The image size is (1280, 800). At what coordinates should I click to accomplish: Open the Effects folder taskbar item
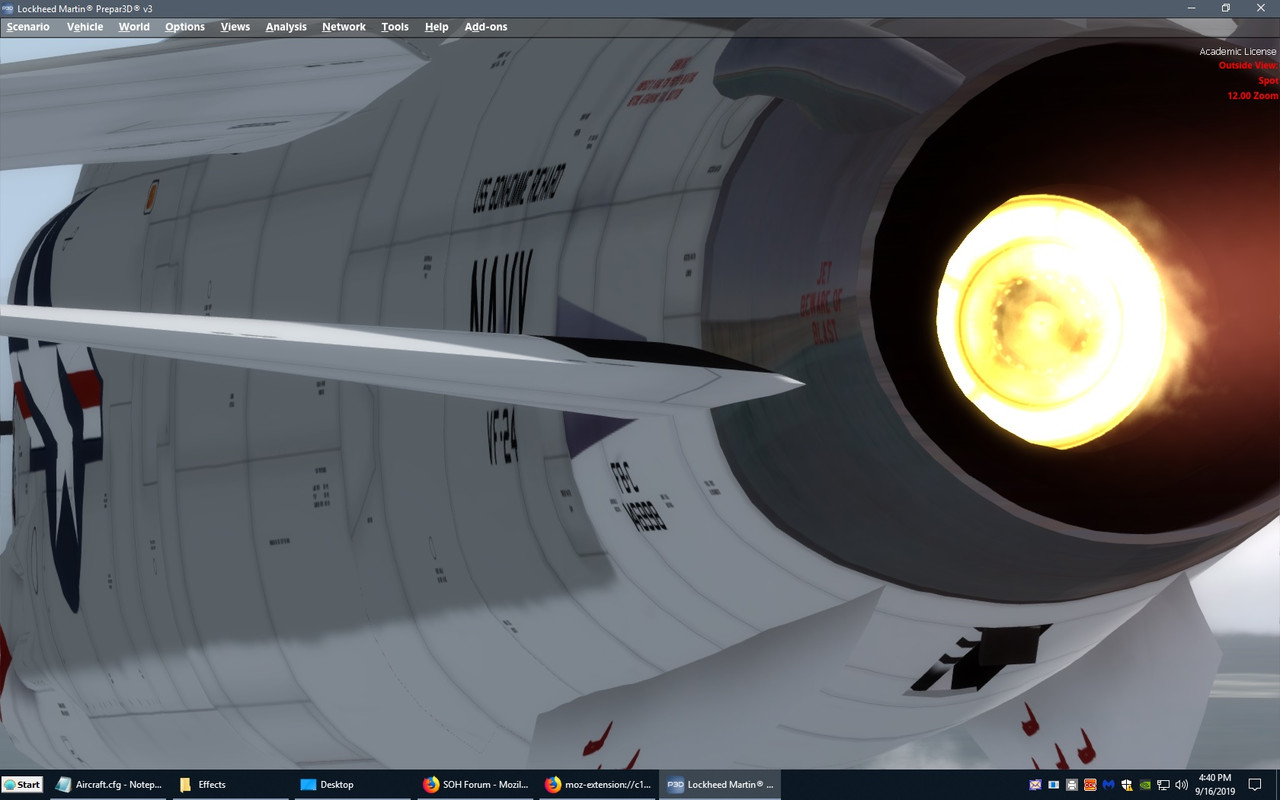(232, 785)
